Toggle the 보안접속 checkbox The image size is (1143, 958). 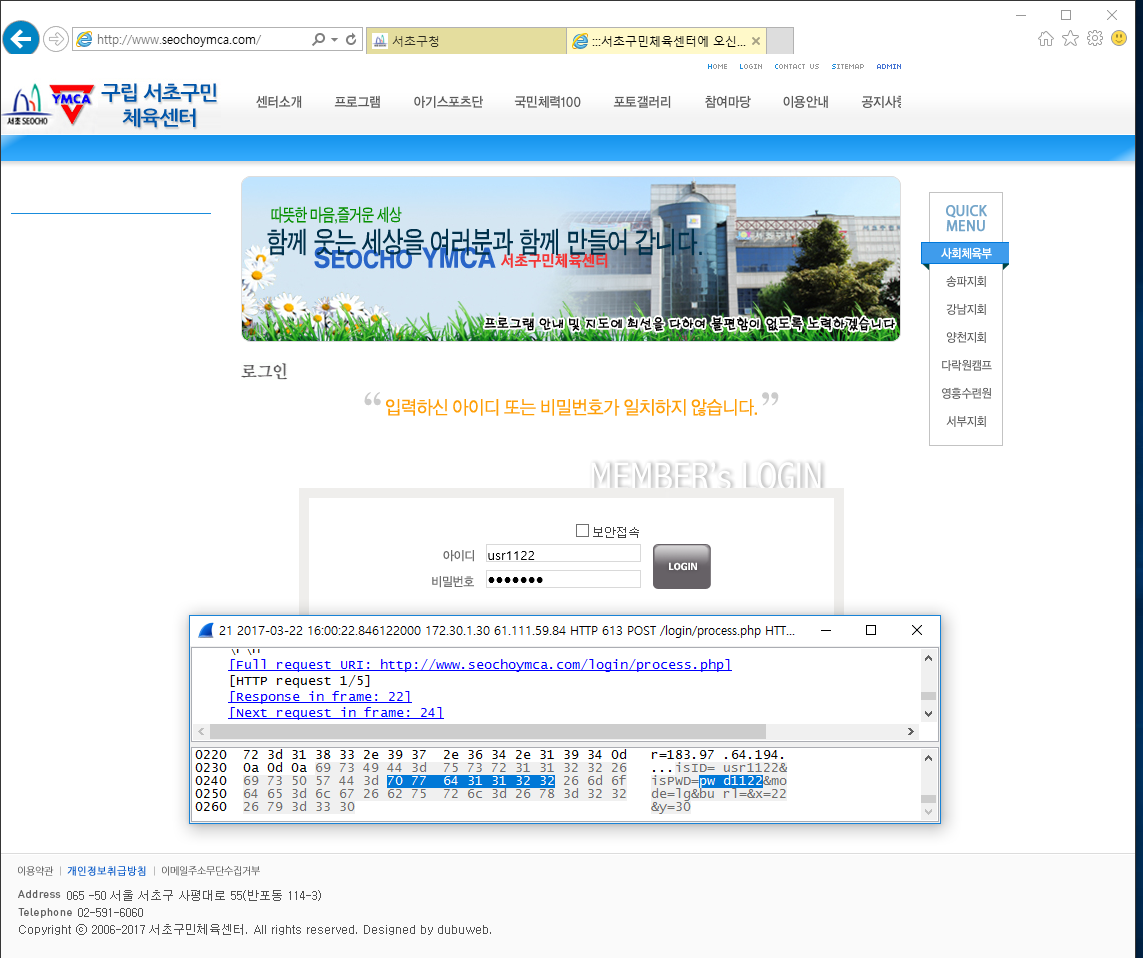coord(582,531)
